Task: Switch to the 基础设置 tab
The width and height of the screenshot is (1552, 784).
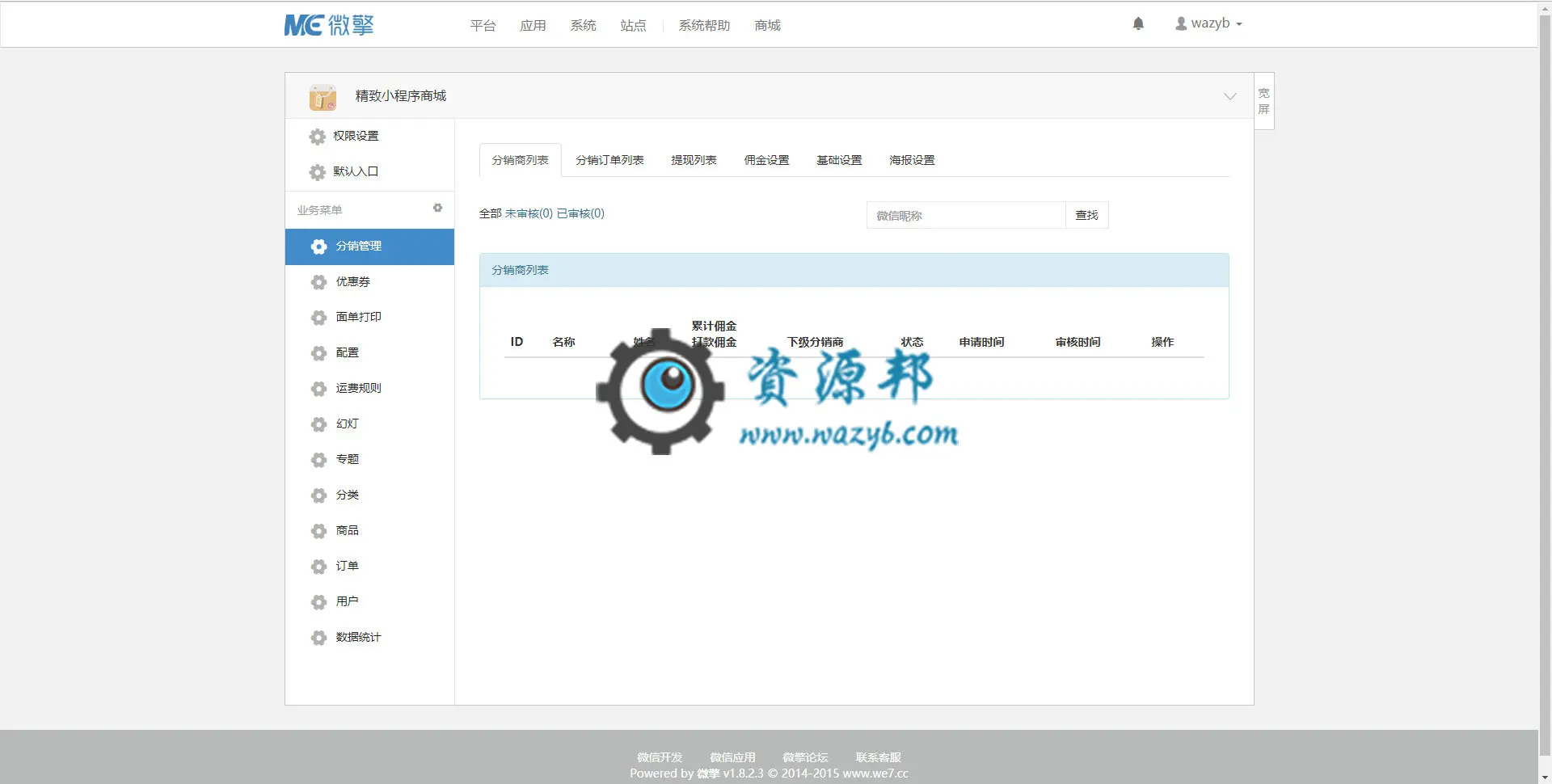Action: [x=839, y=160]
